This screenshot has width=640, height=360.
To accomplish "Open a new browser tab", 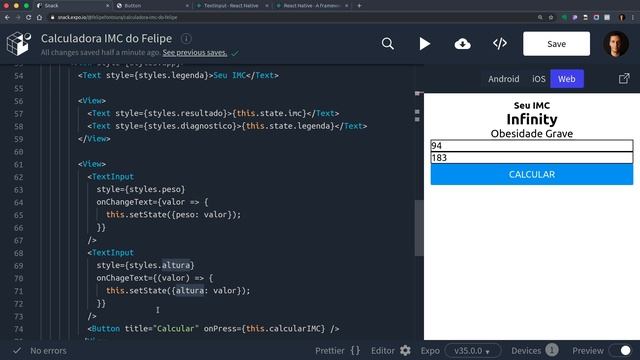I will tap(359, 6).
